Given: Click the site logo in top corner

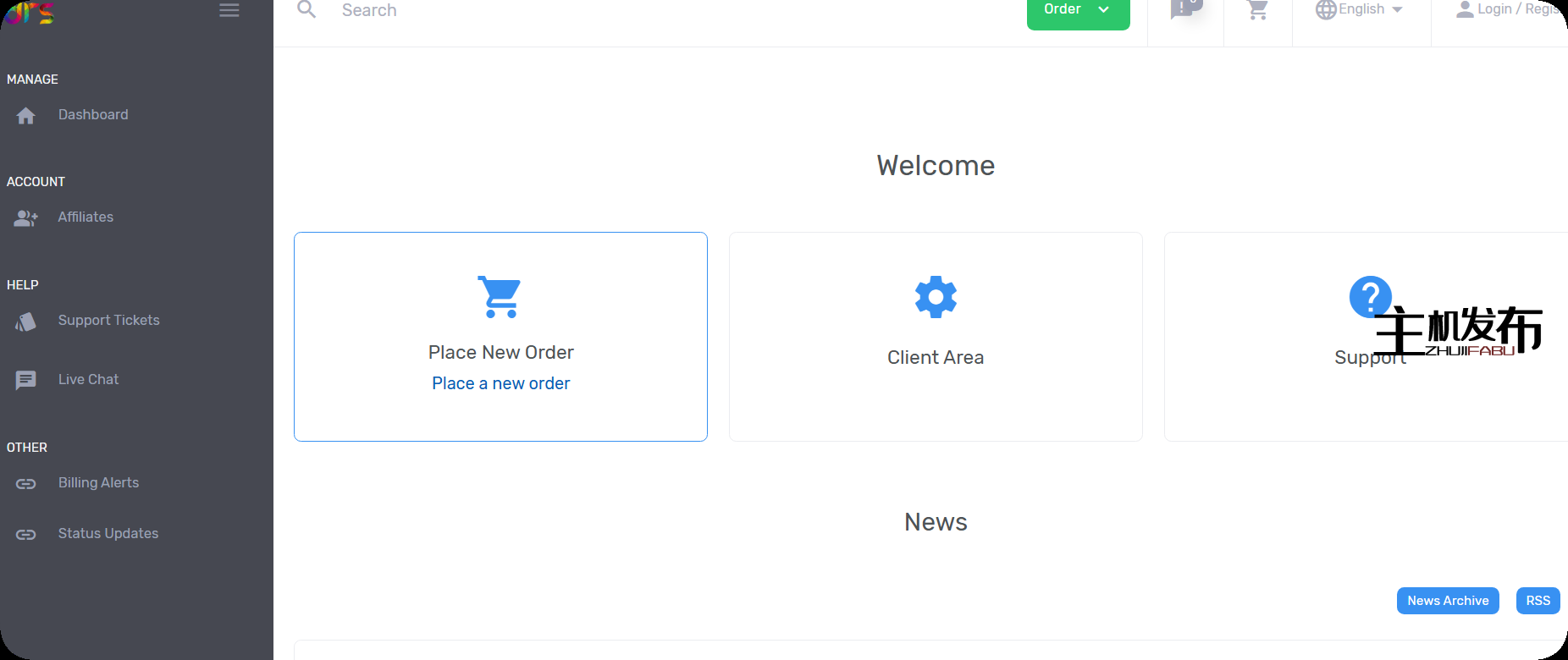Looking at the screenshot, I should pyautogui.click(x=30, y=12).
